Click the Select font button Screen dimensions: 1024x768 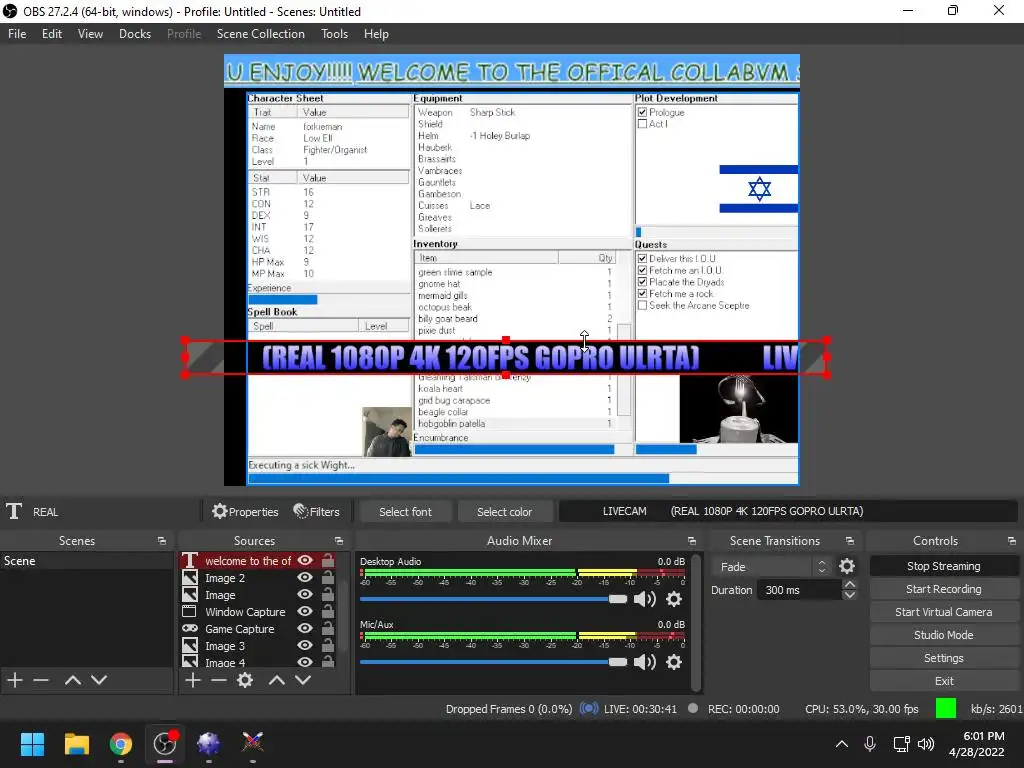[405, 512]
